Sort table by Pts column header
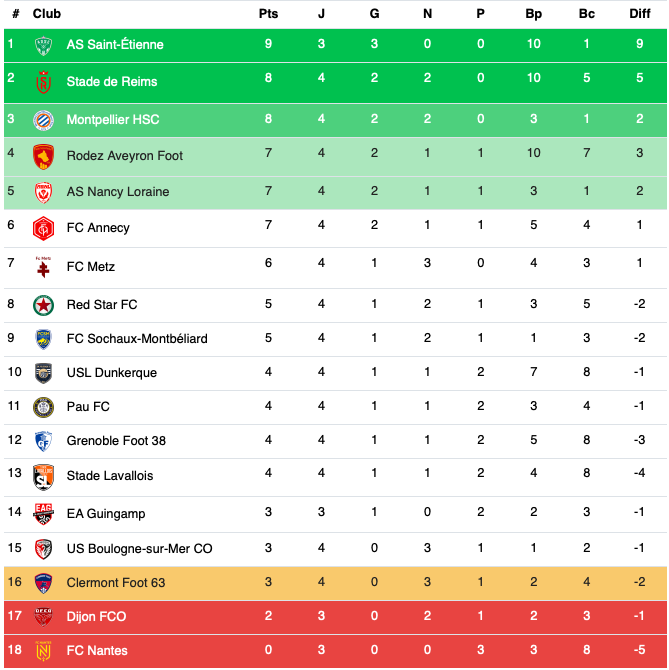Screen dimensions: 669x670 [268, 14]
